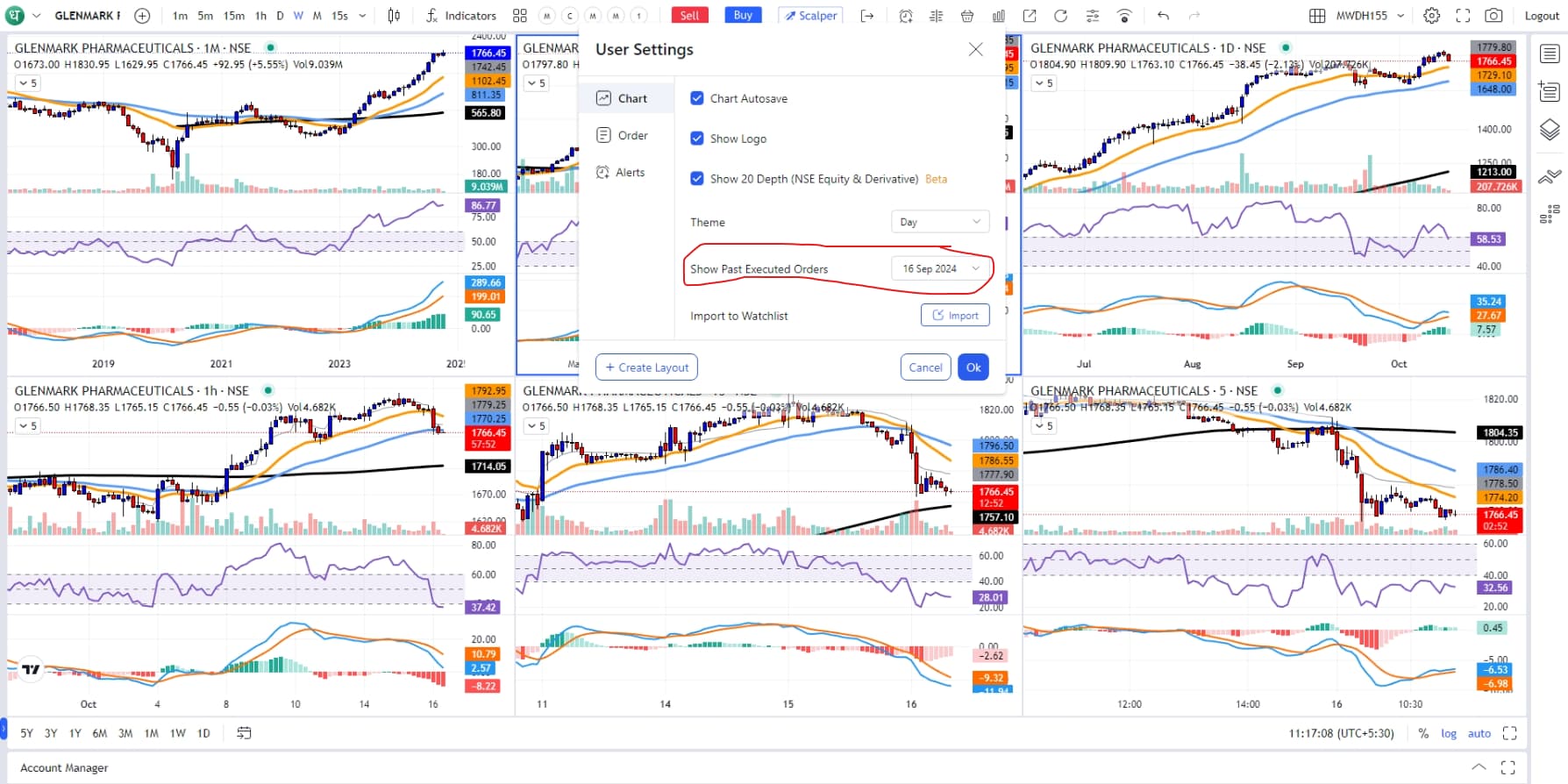Toggle log scale in bottom bar

click(x=1449, y=733)
